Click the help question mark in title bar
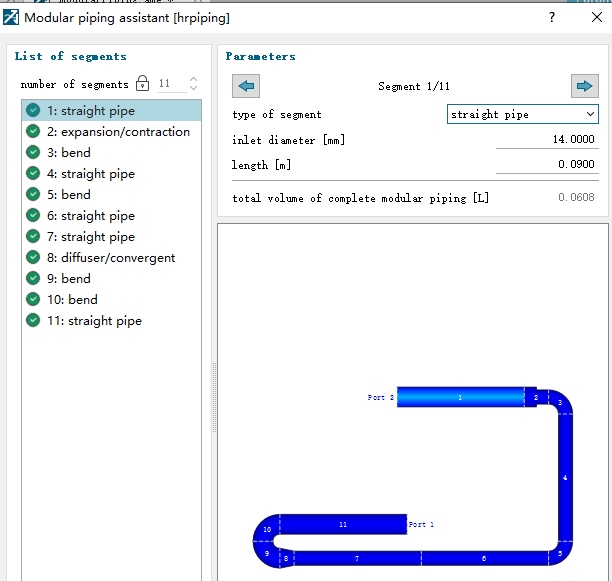This screenshot has height=581, width=612. pos(551,17)
